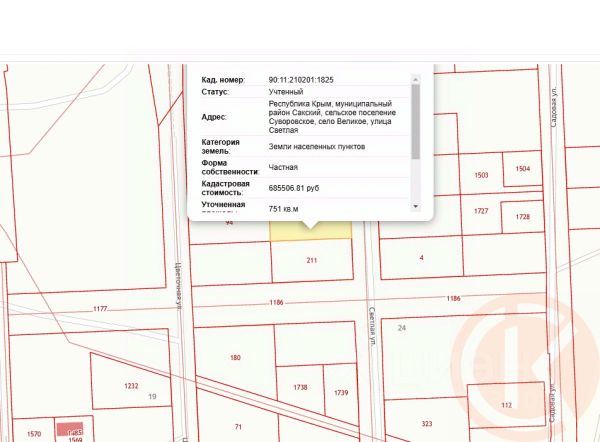The width and height of the screenshot is (600, 442).
Task: Select parcel 1728 on the map
Action: (x=523, y=217)
